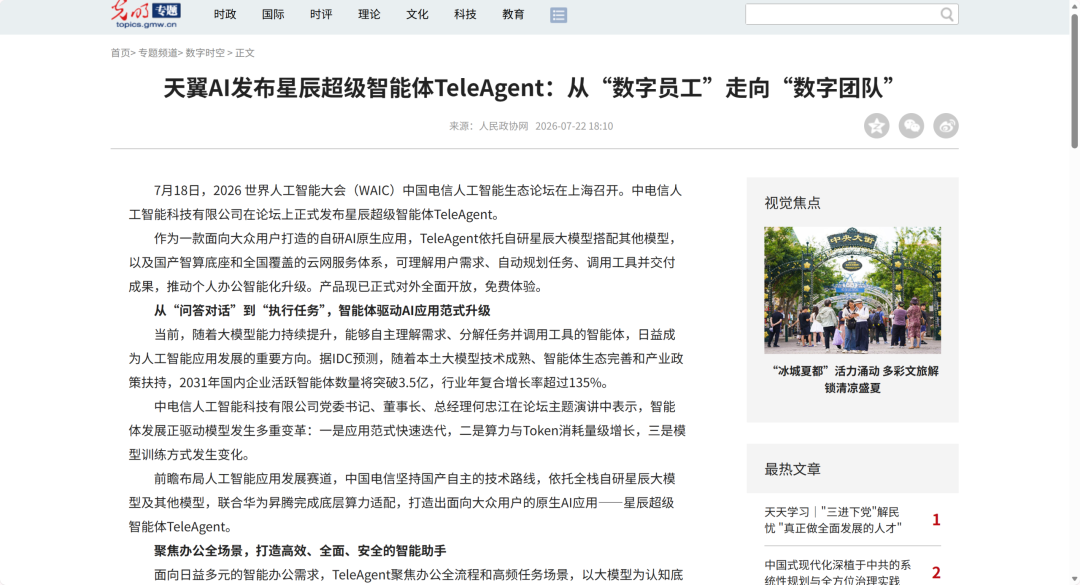Open the 科技 navigation item
The height and width of the screenshot is (585, 1080).
coord(466,14)
